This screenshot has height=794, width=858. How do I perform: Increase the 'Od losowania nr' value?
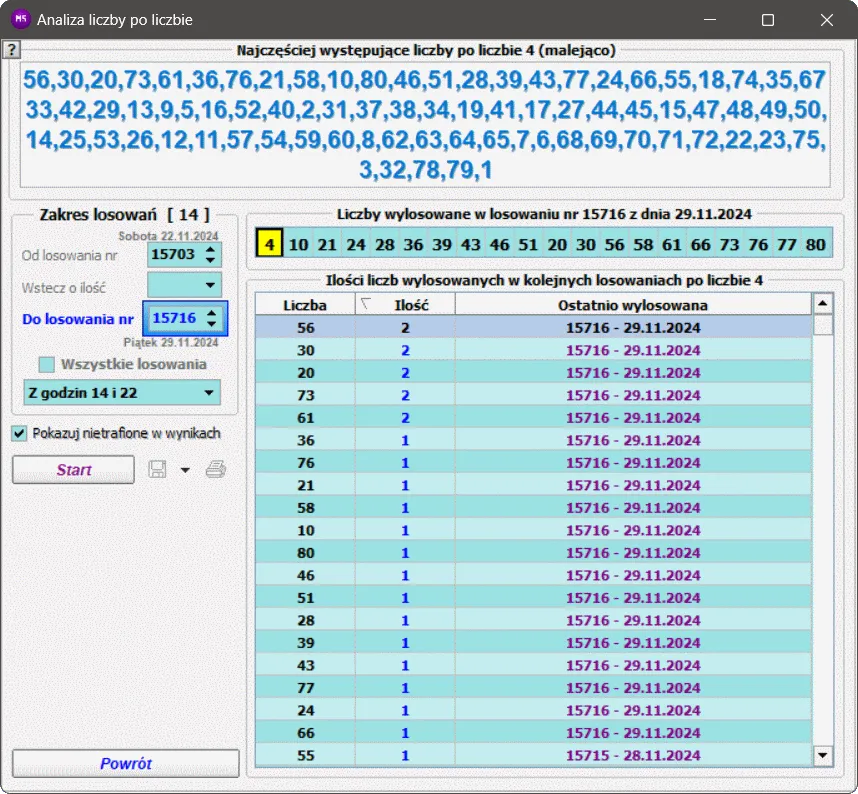(x=209, y=250)
